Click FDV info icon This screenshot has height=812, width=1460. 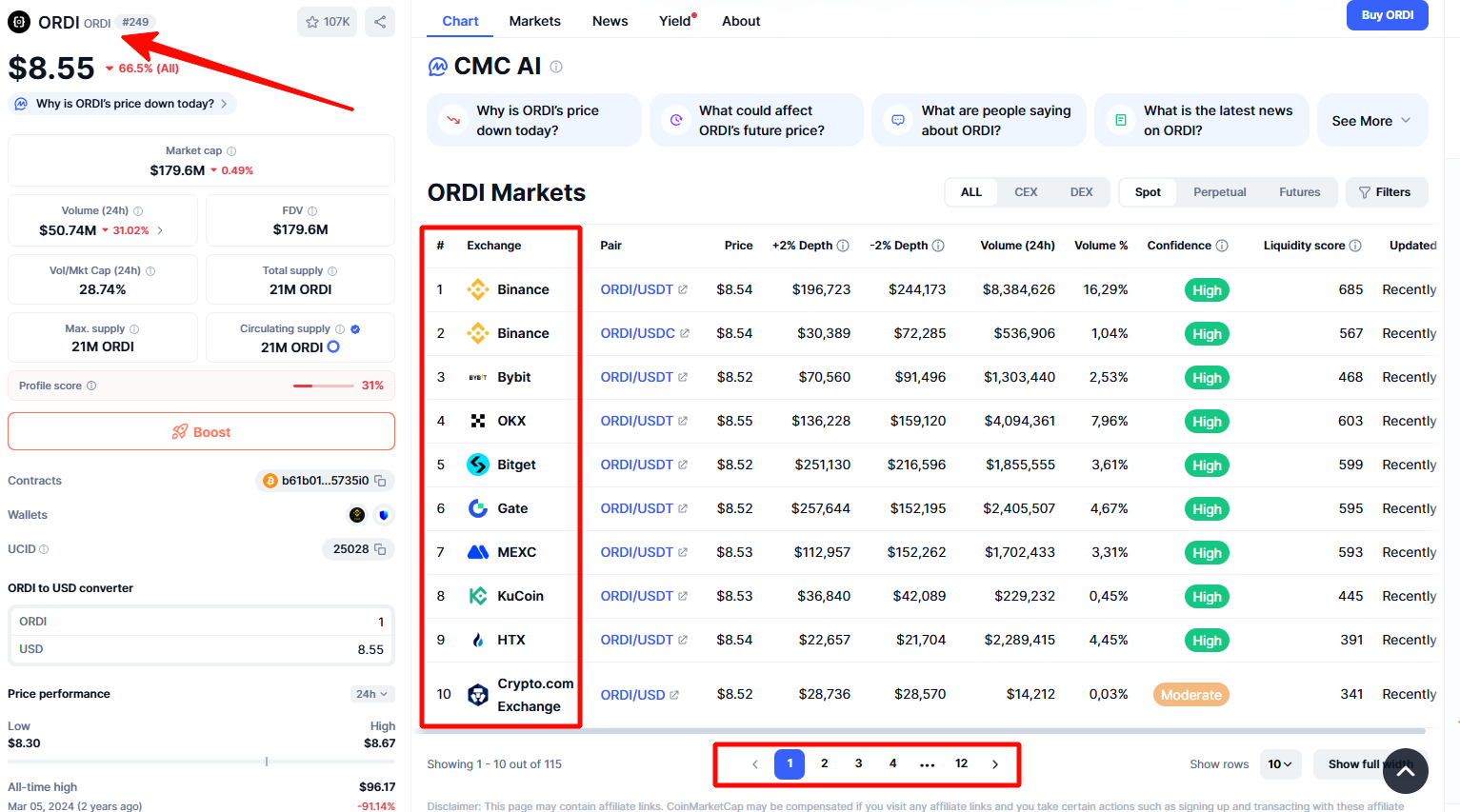312,211
